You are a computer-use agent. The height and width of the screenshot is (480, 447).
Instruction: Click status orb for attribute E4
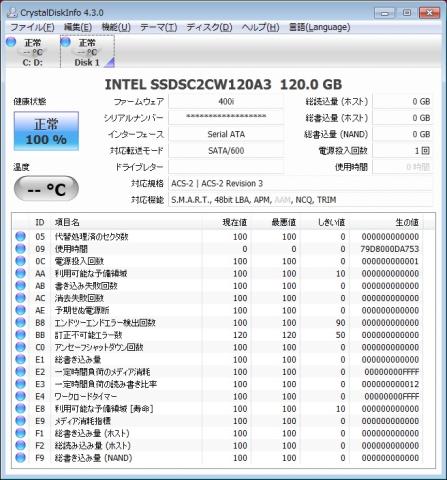point(20,396)
